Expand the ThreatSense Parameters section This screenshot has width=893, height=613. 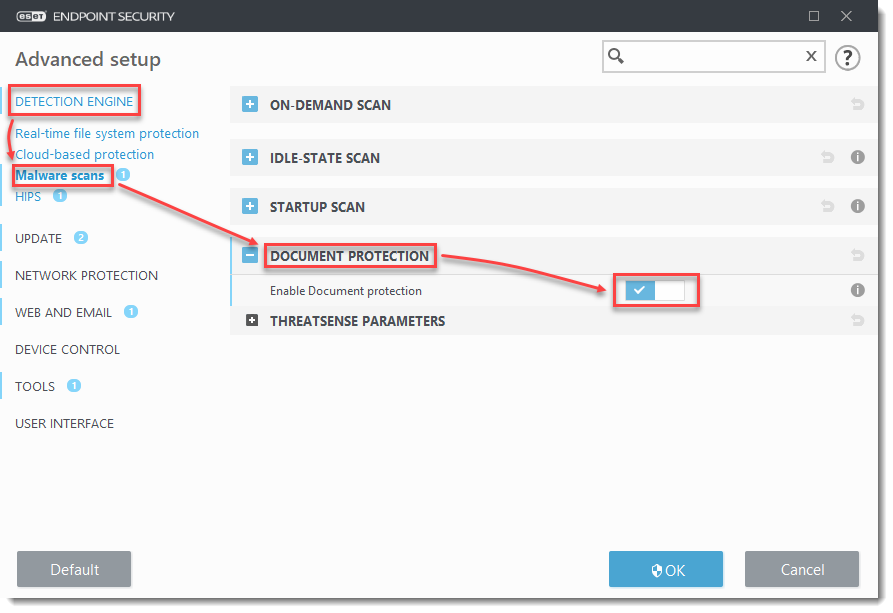249,320
